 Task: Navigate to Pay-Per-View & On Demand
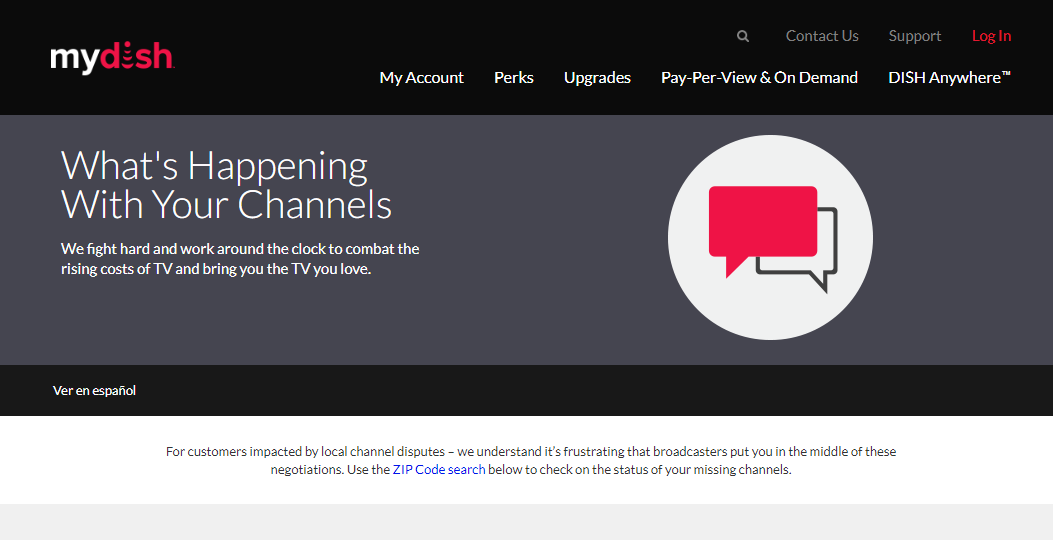point(759,77)
